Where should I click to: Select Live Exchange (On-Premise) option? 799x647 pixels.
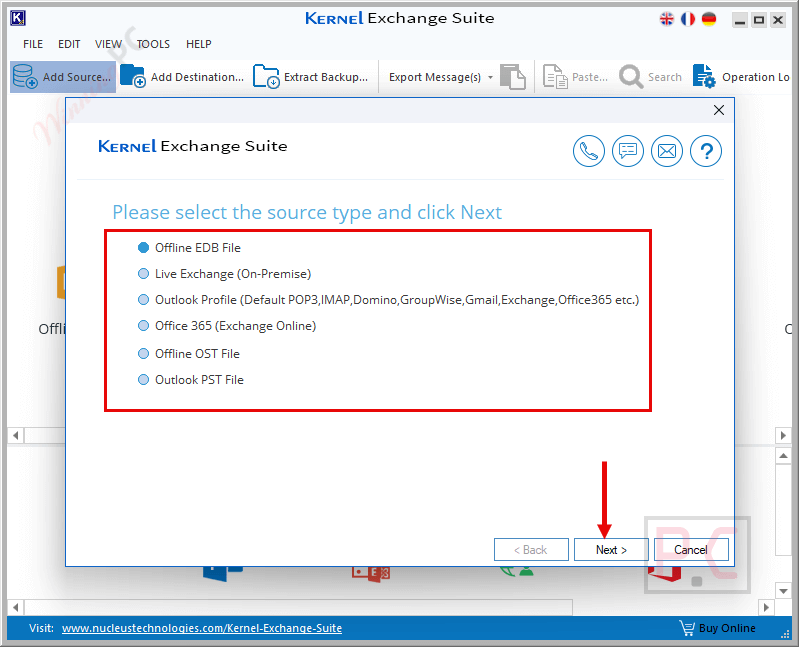coord(224,274)
